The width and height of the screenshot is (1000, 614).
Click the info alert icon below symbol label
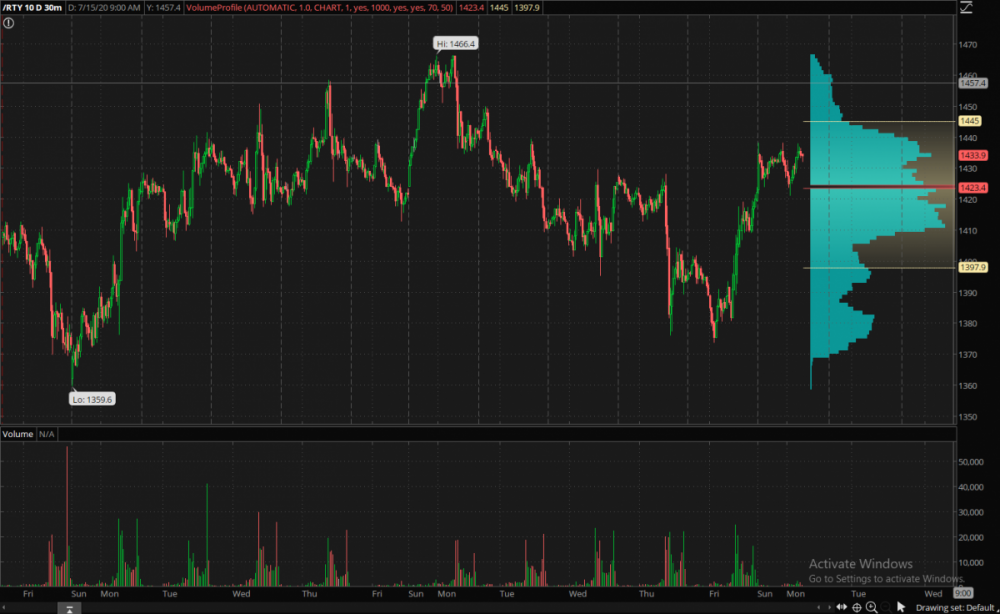9,22
